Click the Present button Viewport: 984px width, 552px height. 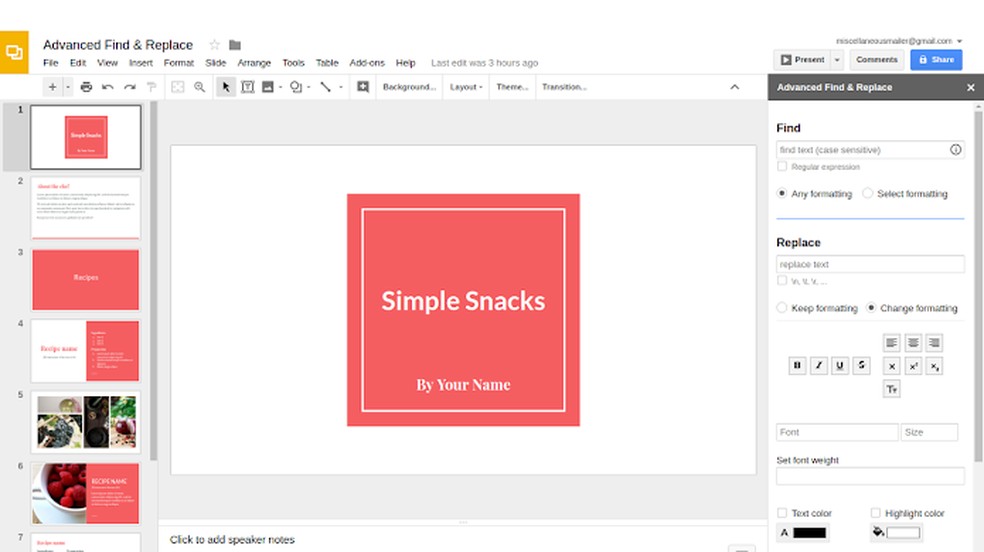802,60
